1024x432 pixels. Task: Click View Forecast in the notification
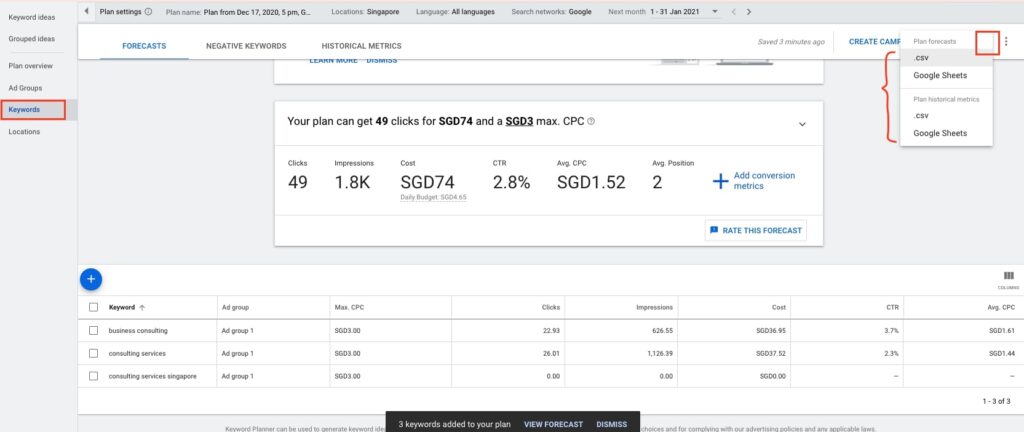(x=553, y=424)
